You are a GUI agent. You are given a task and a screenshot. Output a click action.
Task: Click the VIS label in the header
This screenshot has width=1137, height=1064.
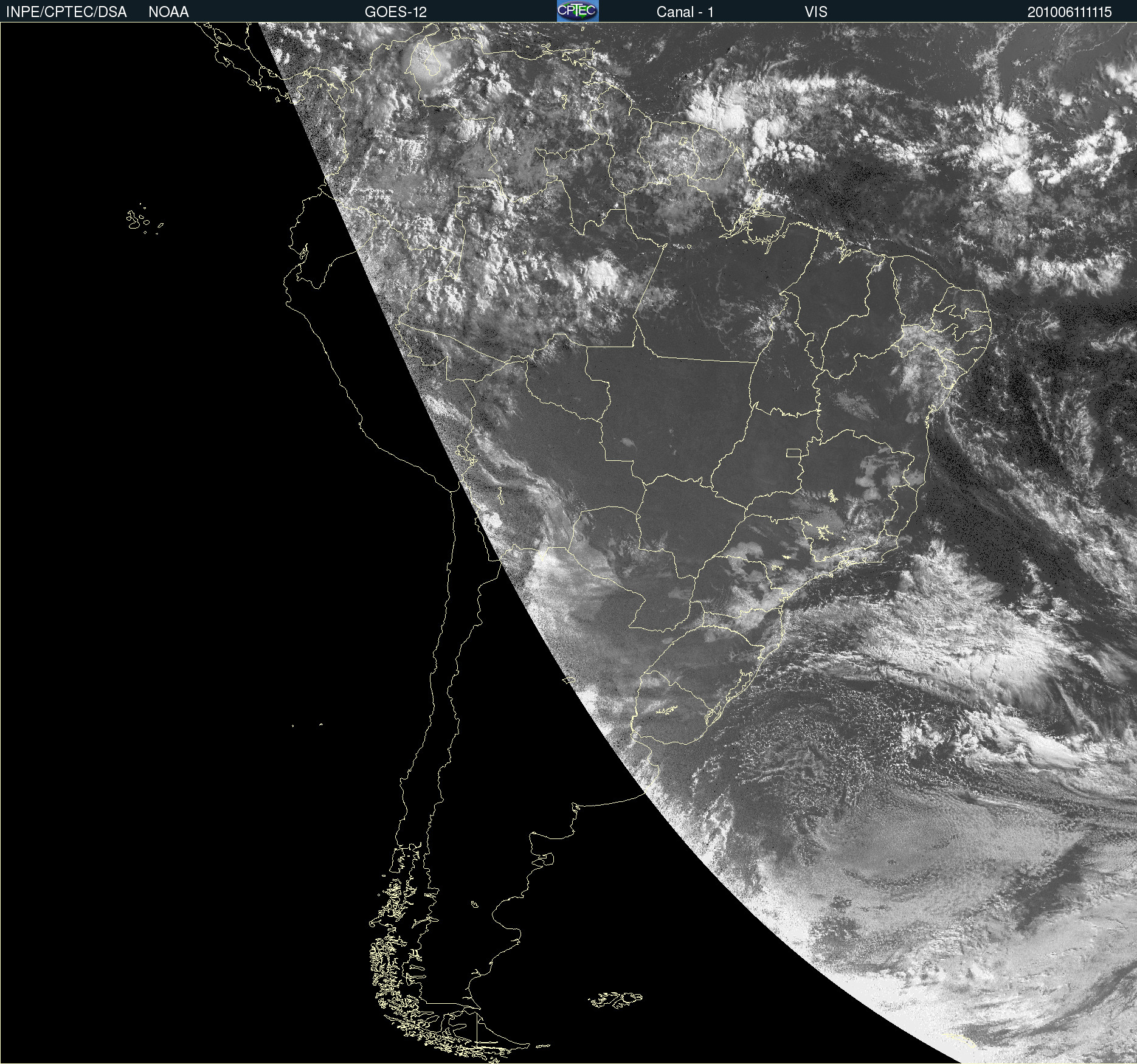[816, 12]
